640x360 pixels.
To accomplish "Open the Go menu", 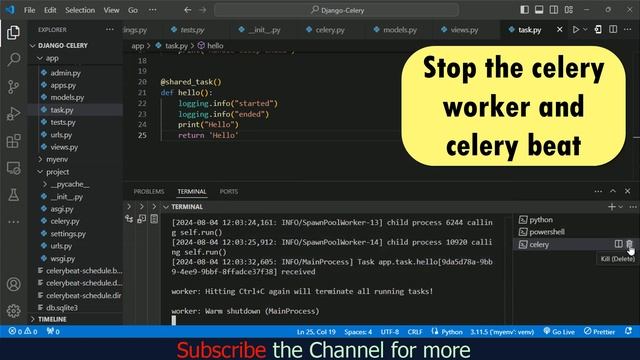I will tap(133, 10).
